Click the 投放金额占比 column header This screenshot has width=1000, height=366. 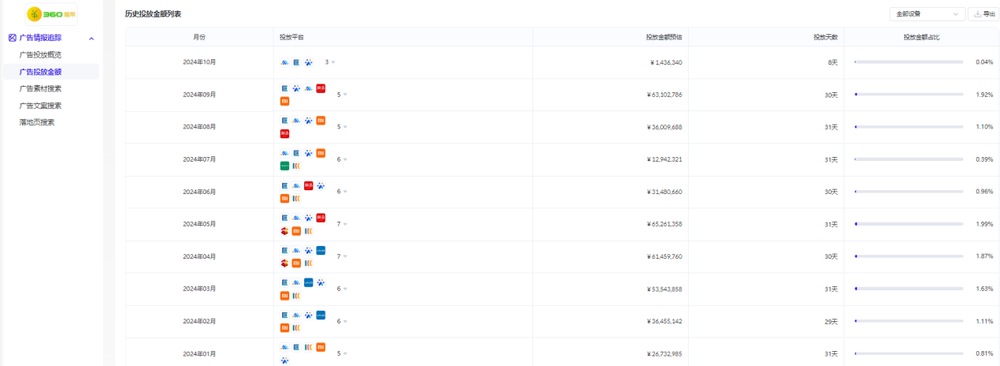coord(921,37)
